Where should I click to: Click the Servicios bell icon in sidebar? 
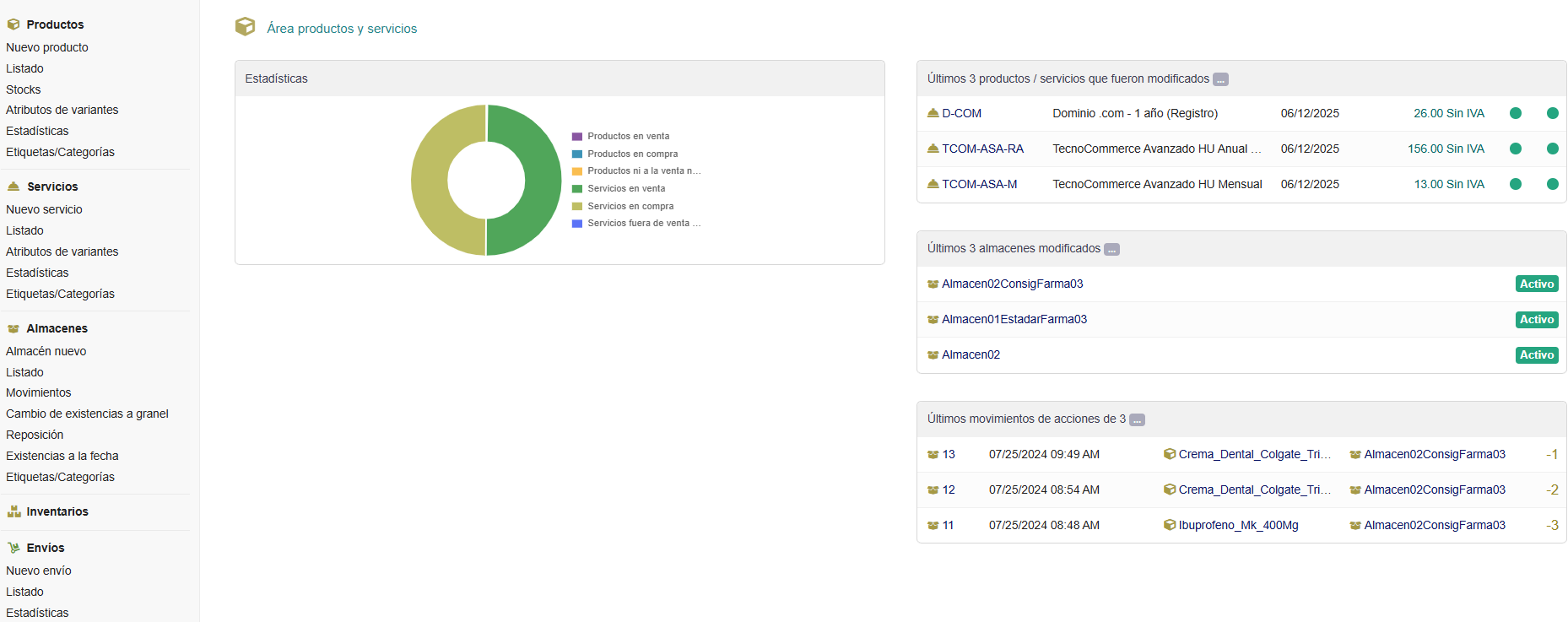14,187
